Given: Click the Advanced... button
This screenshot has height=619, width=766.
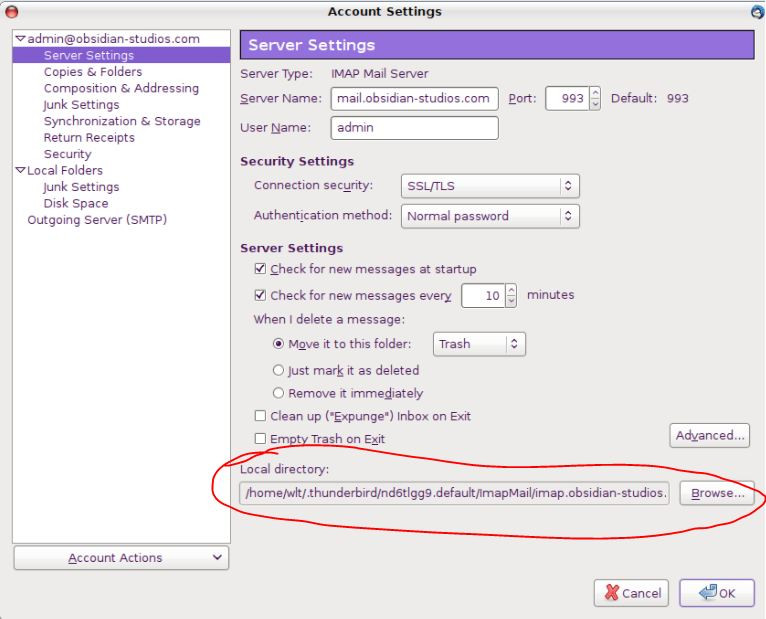Looking at the screenshot, I should (x=709, y=435).
